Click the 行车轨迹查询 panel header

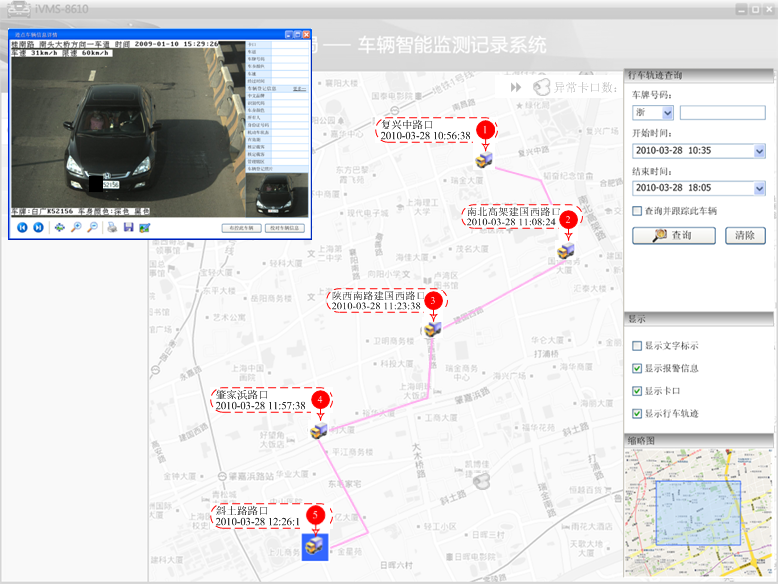click(x=699, y=75)
